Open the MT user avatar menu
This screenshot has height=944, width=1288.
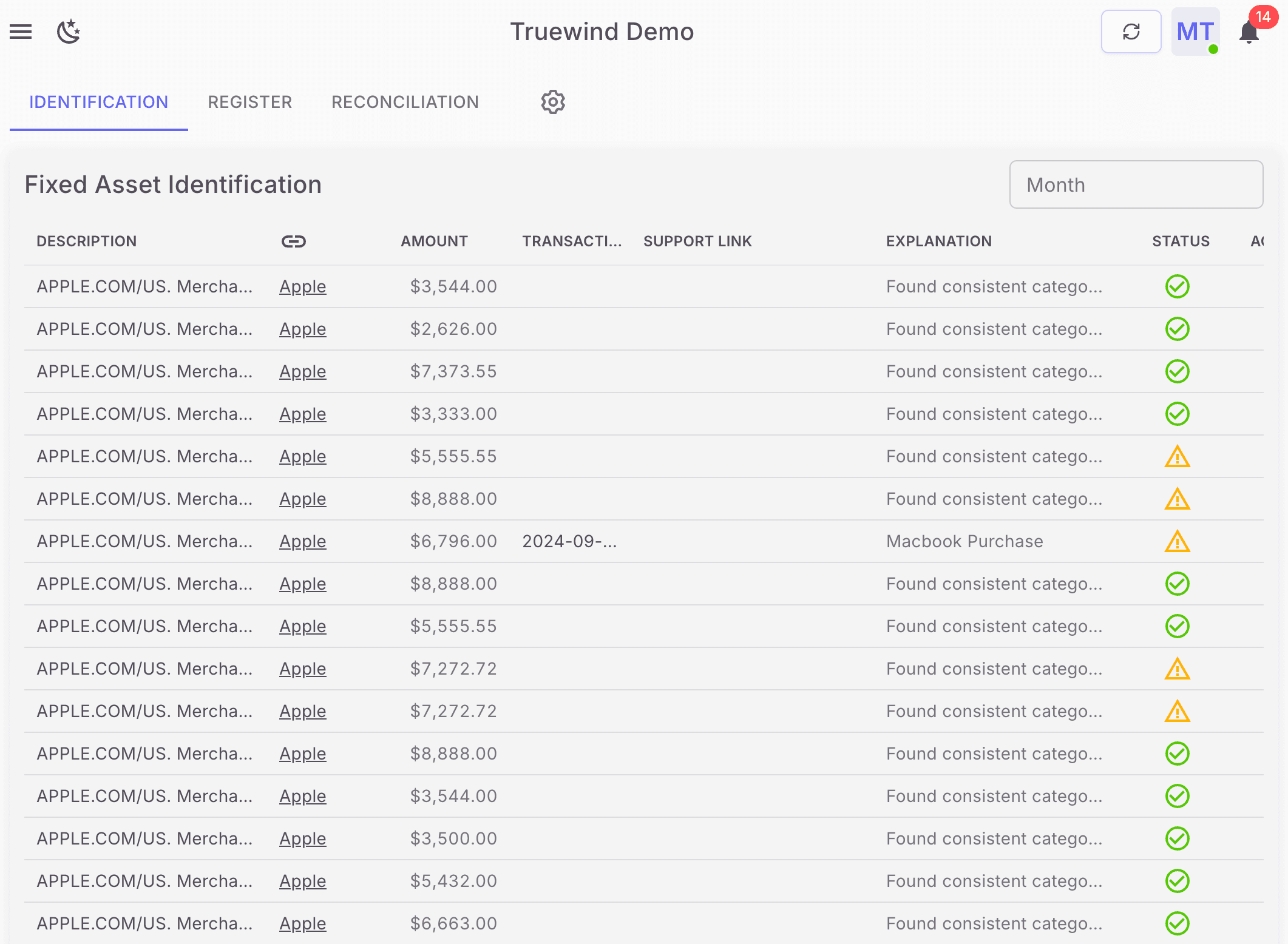pos(1195,32)
